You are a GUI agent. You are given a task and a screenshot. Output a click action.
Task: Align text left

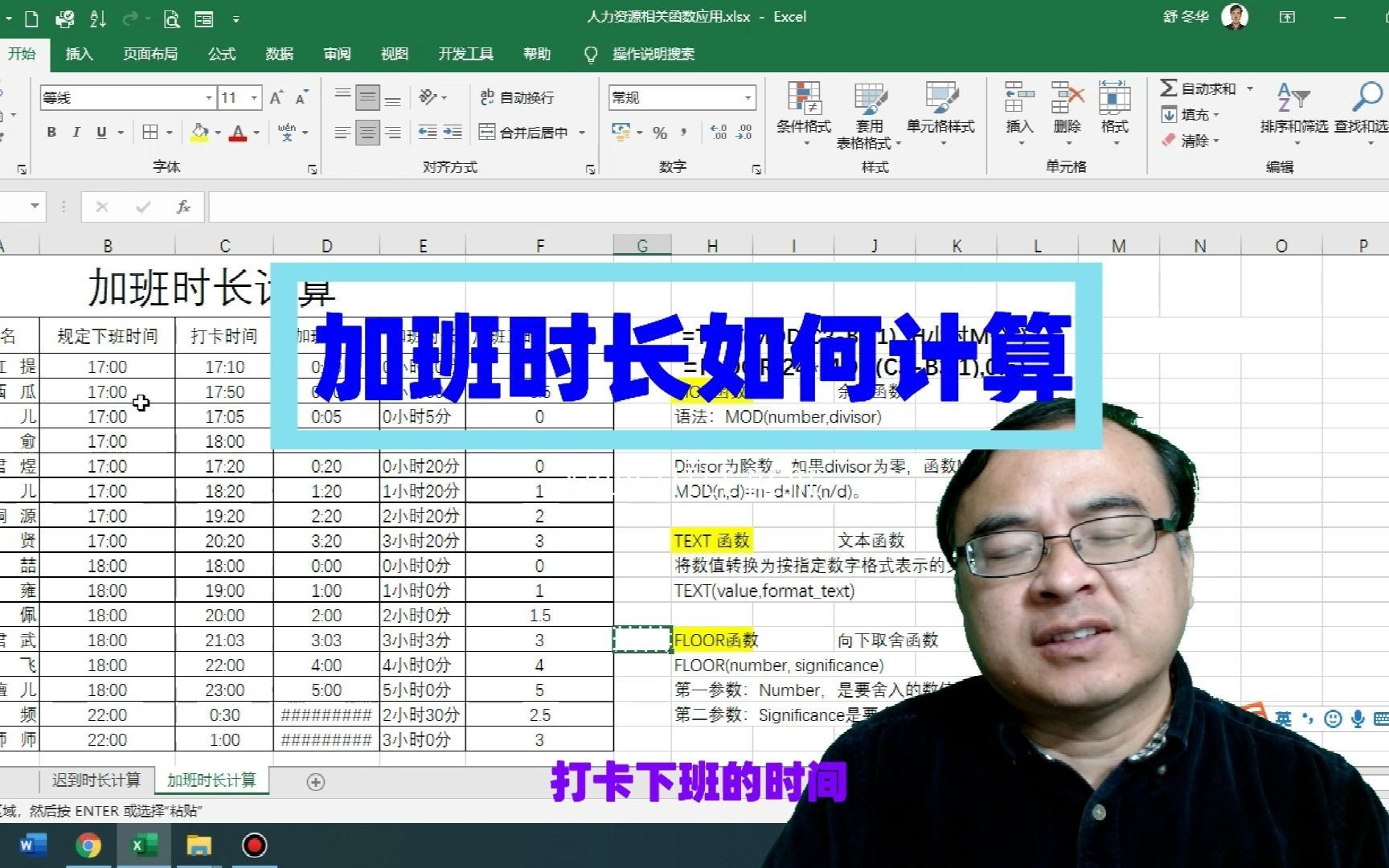point(343,133)
